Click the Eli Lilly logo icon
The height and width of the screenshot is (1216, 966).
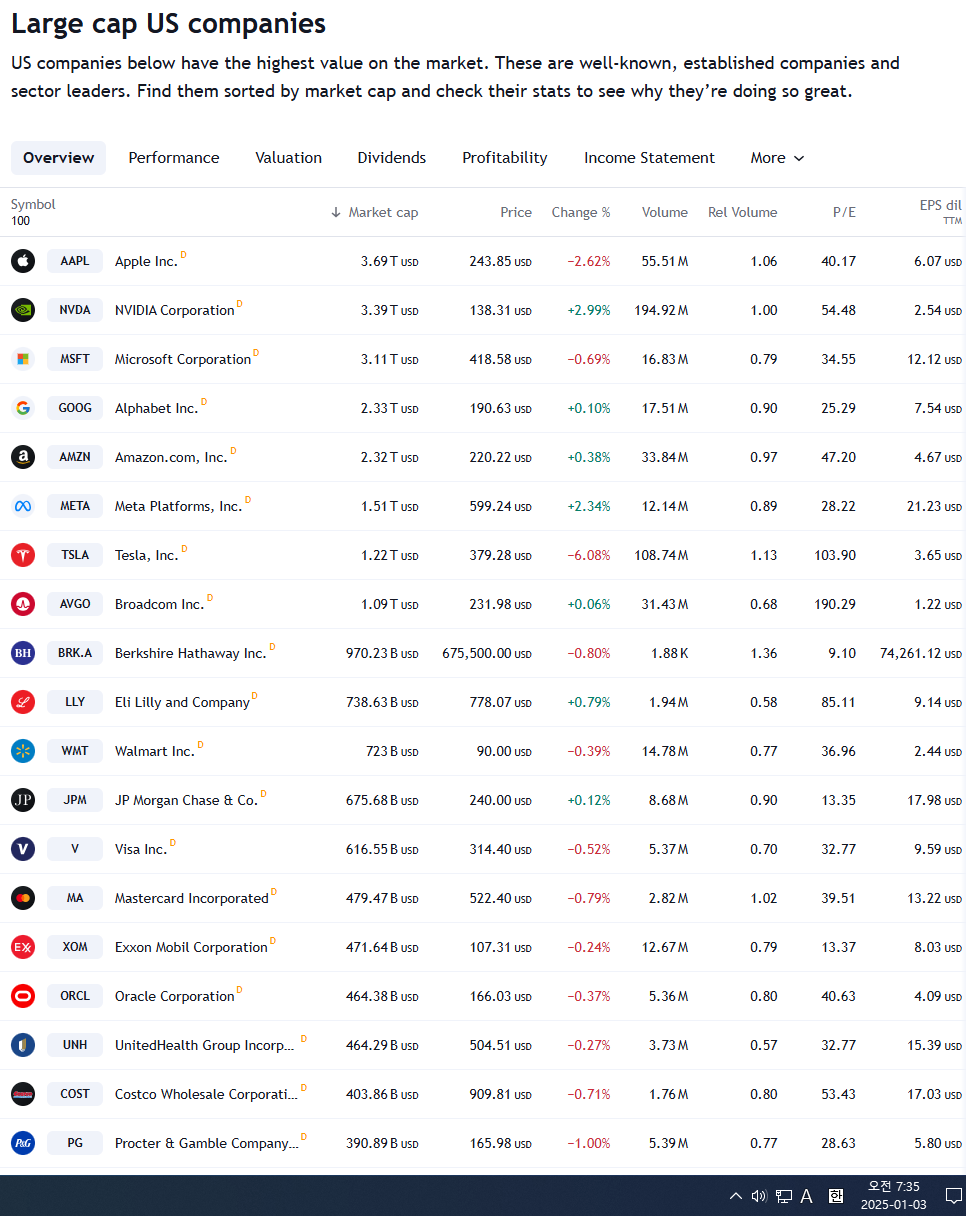click(x=23, y=702)
